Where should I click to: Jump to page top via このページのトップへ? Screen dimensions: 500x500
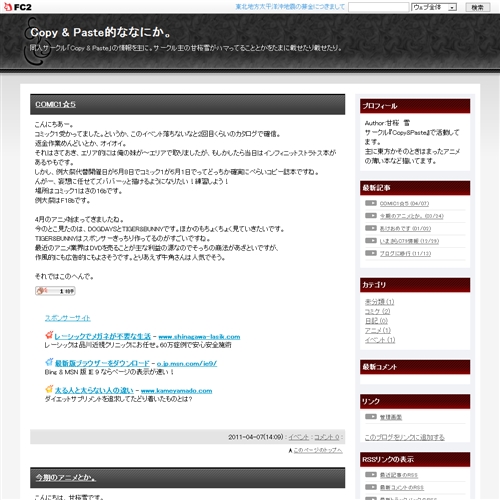(x=318, y=450)
